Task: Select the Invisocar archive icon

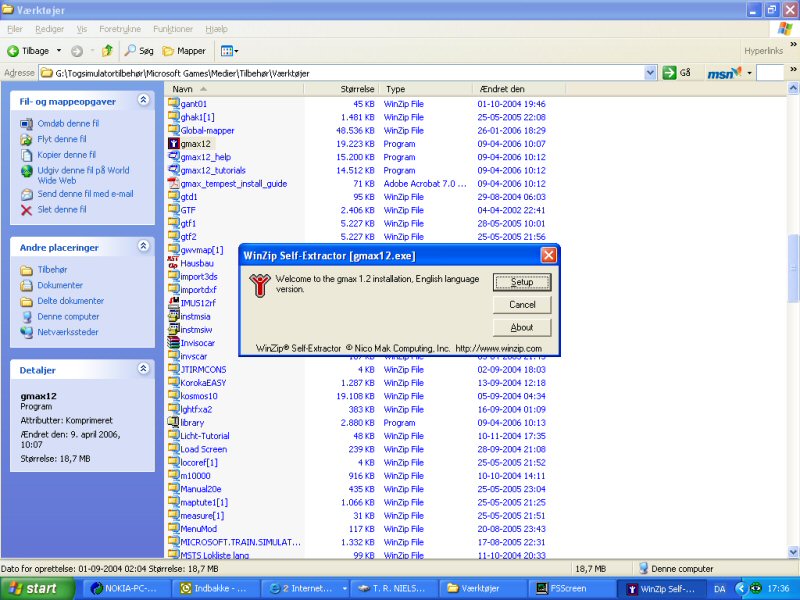Action: [173, 343]
